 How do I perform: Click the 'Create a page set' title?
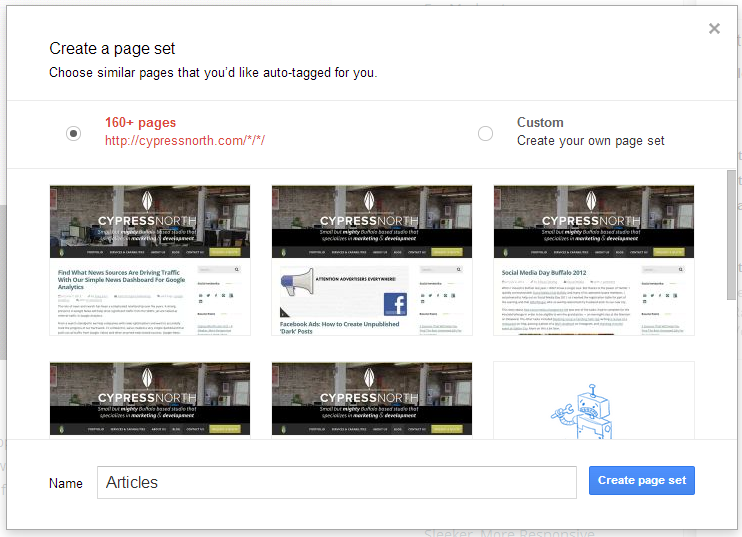coord(112,49)
